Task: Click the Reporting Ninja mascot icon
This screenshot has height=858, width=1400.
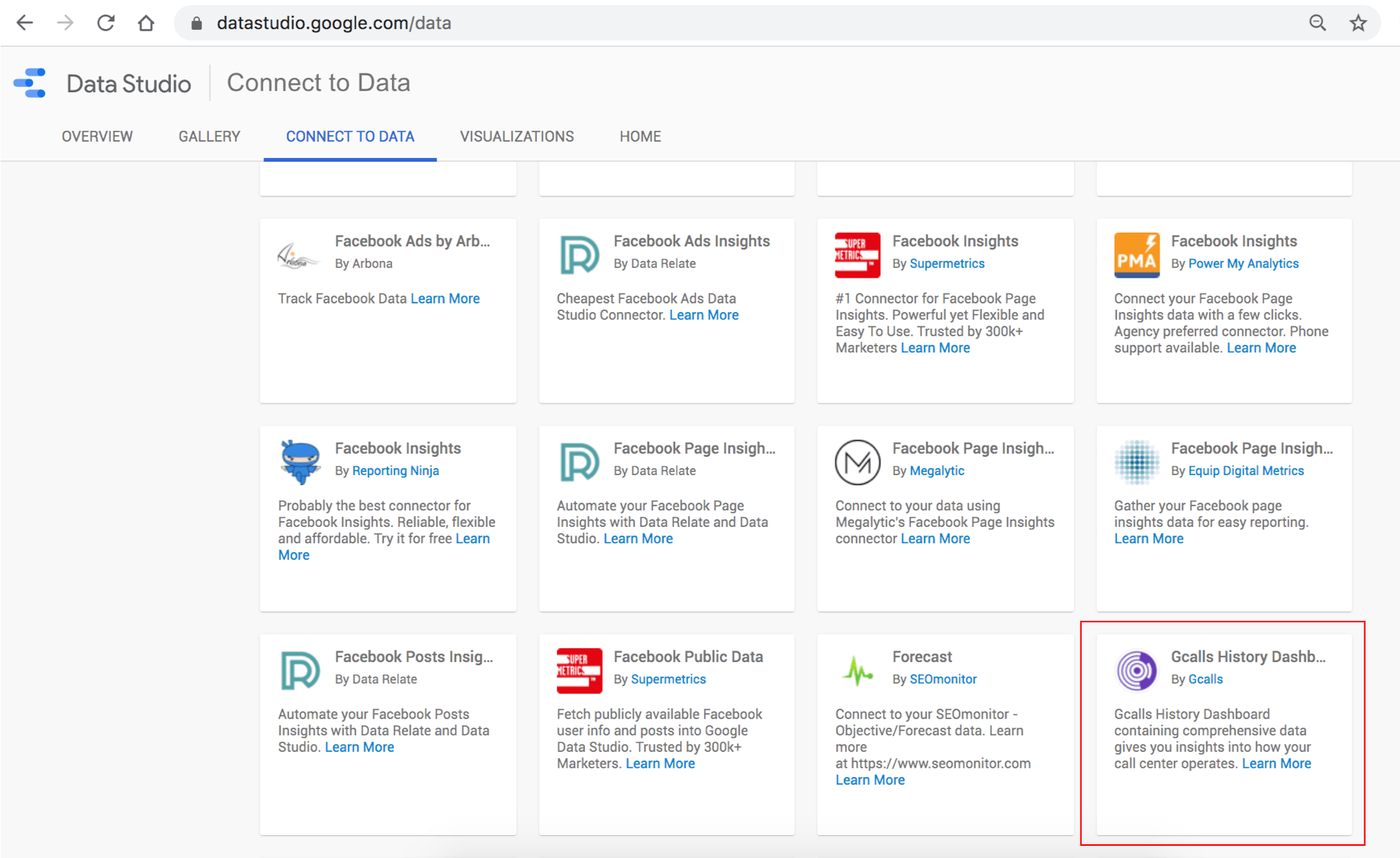Action: [x=300, y=462]
